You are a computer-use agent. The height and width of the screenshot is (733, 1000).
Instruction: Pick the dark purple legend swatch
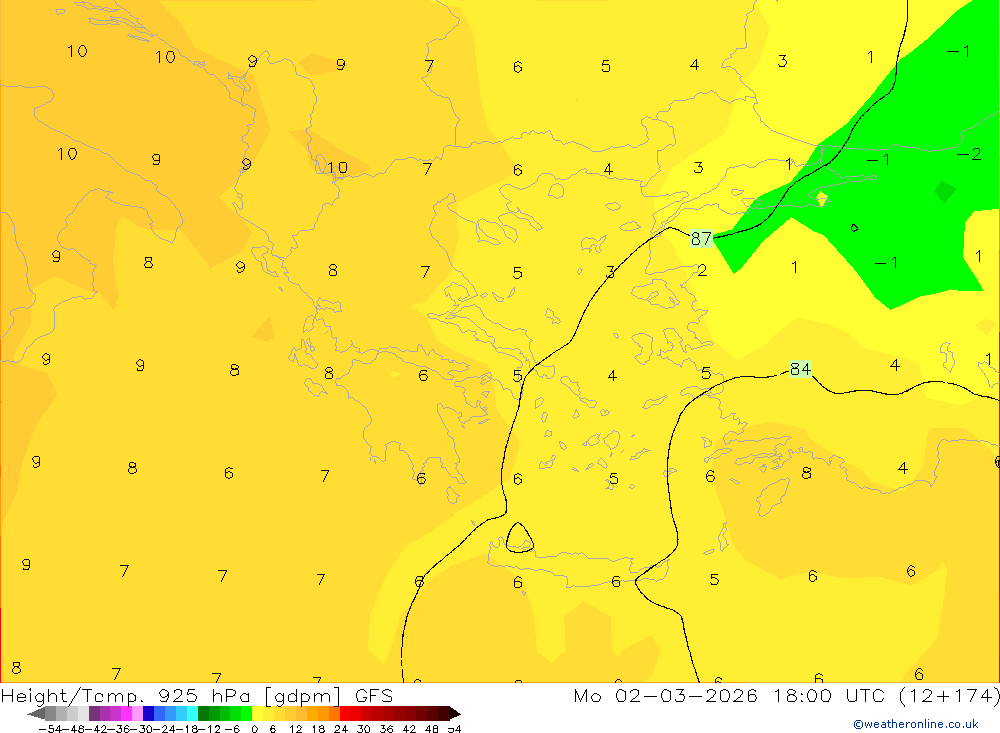tap(94, 714)
